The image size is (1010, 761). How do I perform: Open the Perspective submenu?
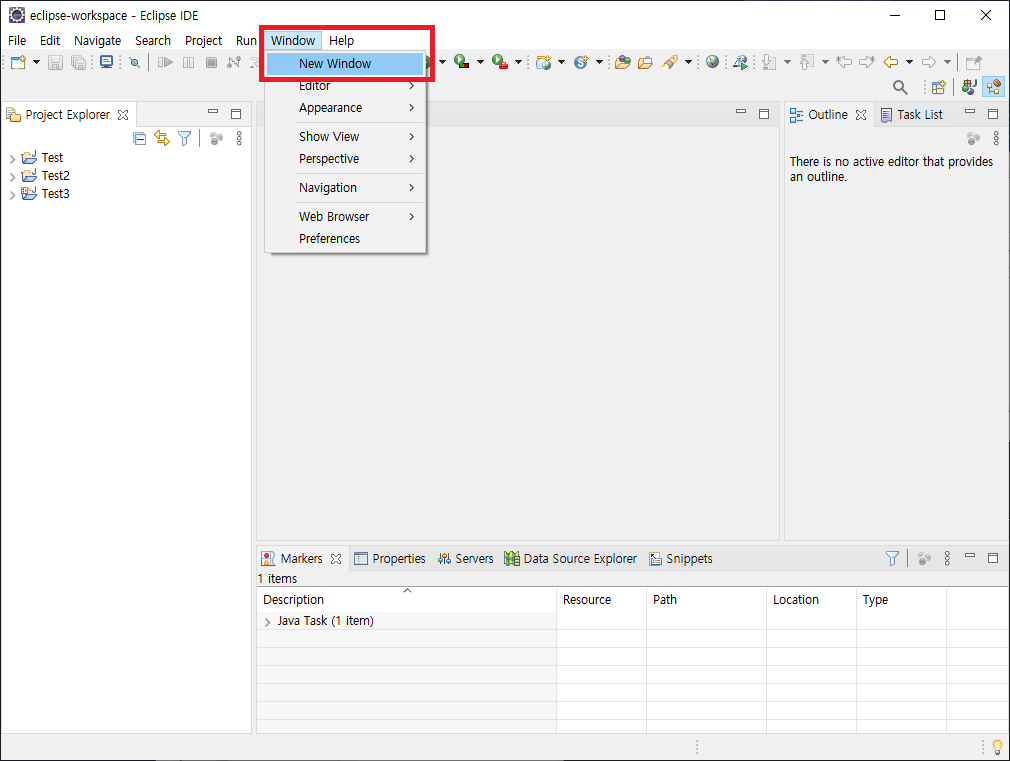(x=345, y=159)
